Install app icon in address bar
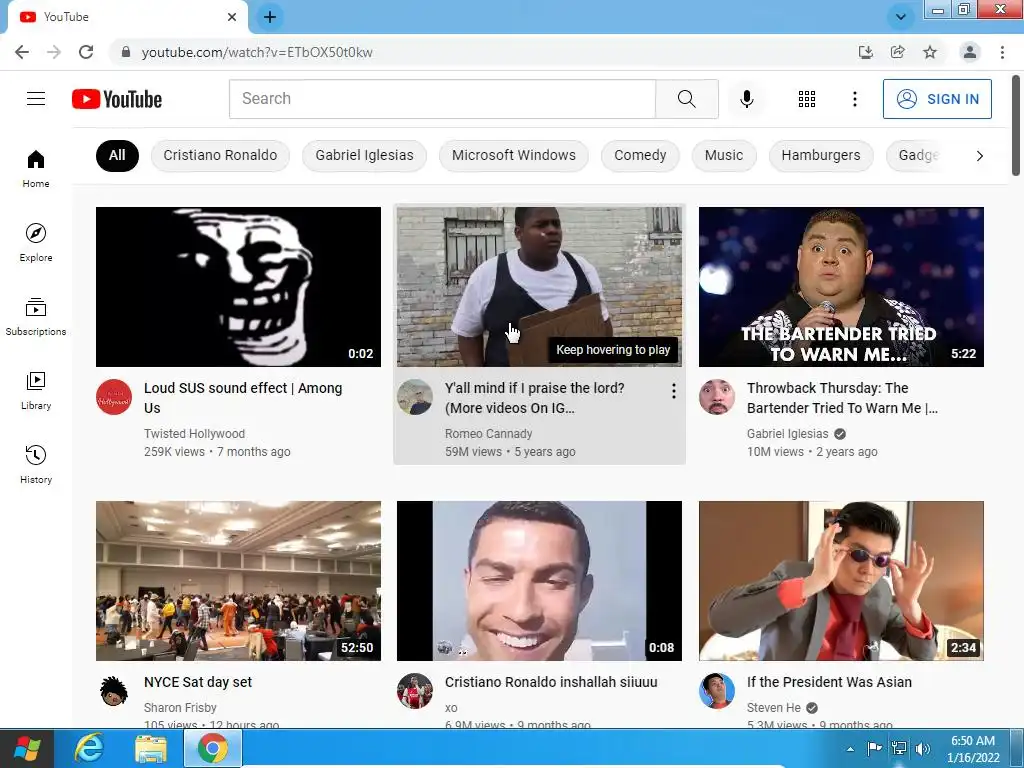The width and height of the screenshot is (1024, 768). click(865, 52)
